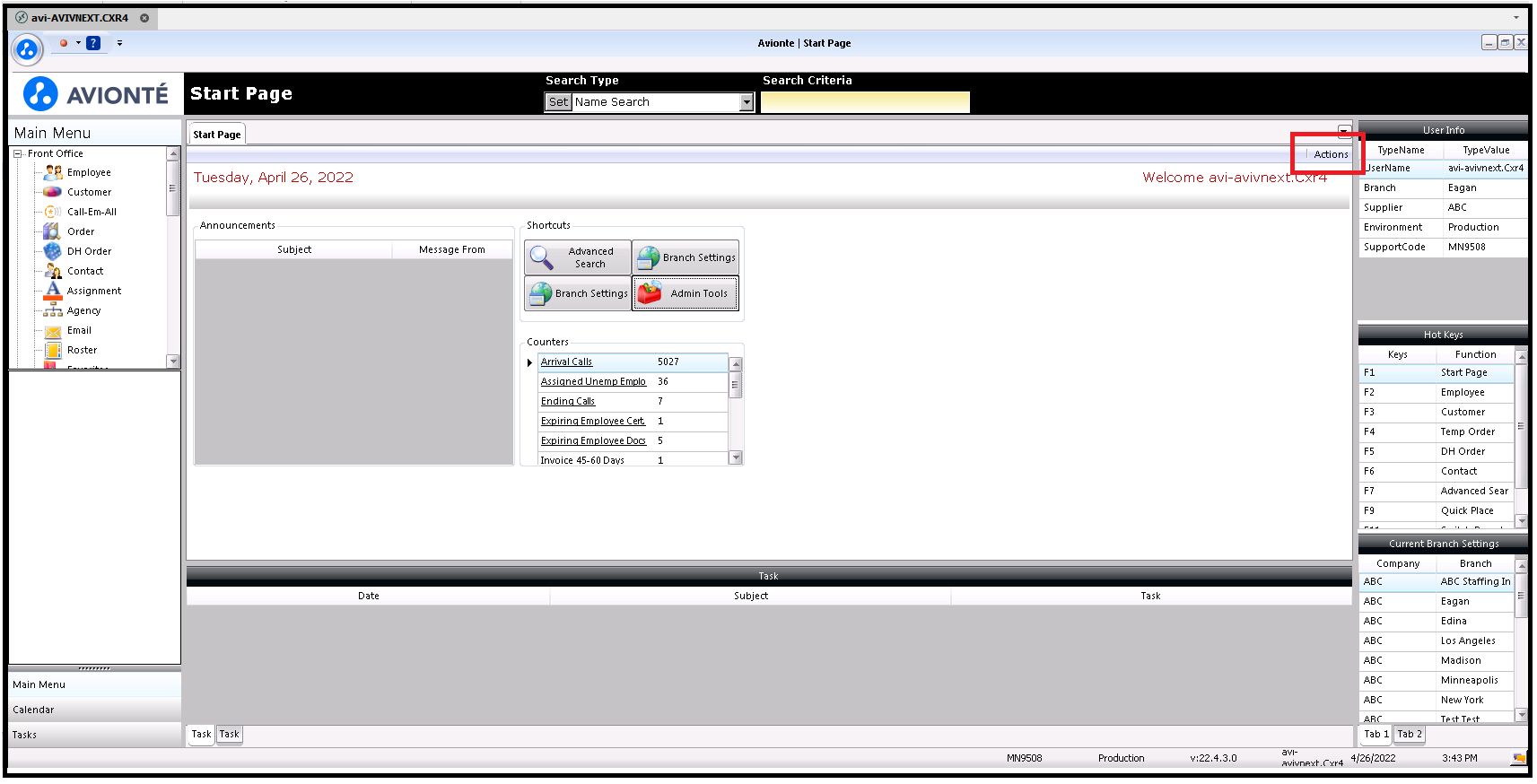Image resolution: width=1537 pixels, height=784 pixels.
Task: Open Help via the blue question mark icon
Action: [93, 43]
